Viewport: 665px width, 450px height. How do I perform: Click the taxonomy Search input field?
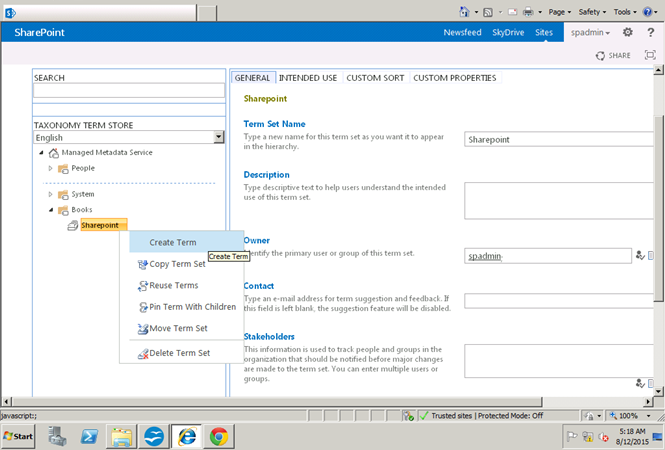click(x=129, y=90)
